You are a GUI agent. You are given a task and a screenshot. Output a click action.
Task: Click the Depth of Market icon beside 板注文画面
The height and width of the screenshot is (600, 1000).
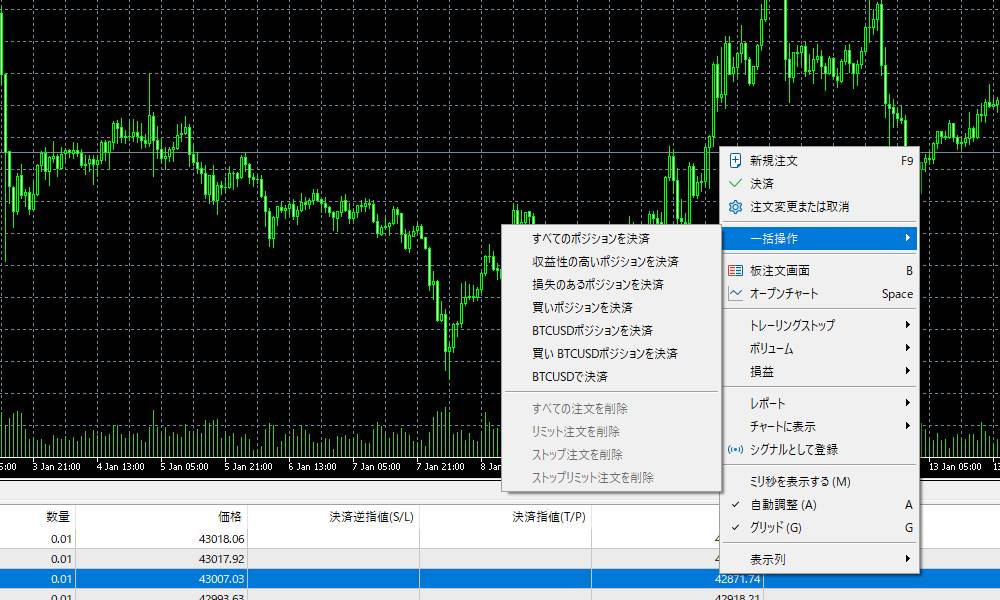coord(736,270)
